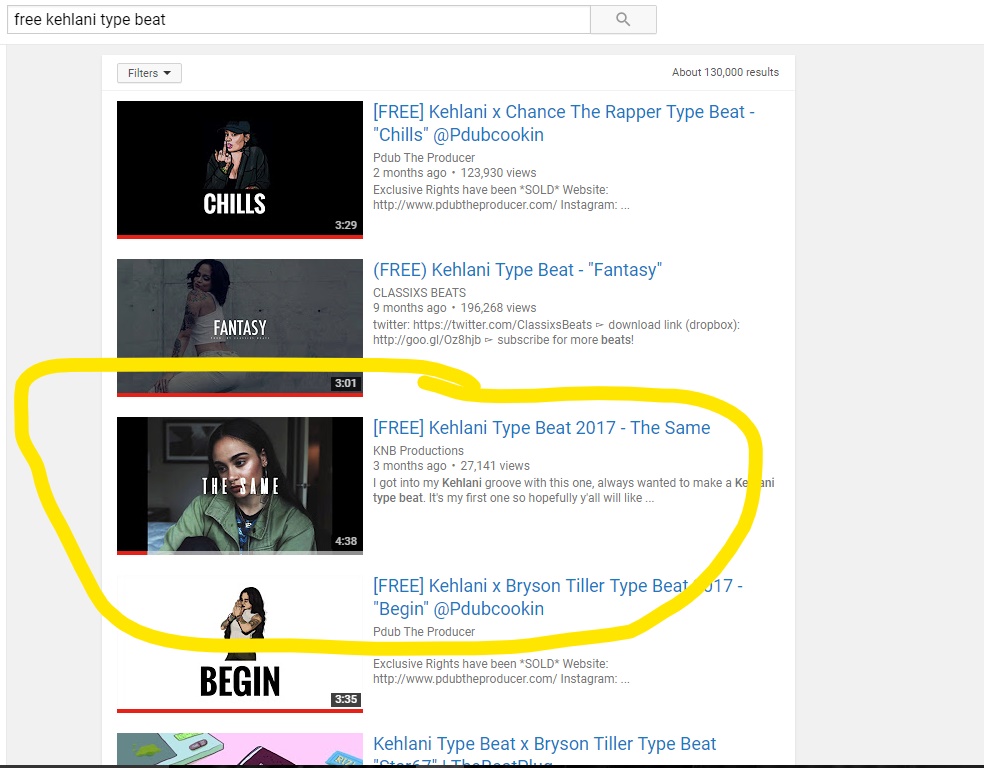Click the 4:38 duration badge

click(346, 541)
